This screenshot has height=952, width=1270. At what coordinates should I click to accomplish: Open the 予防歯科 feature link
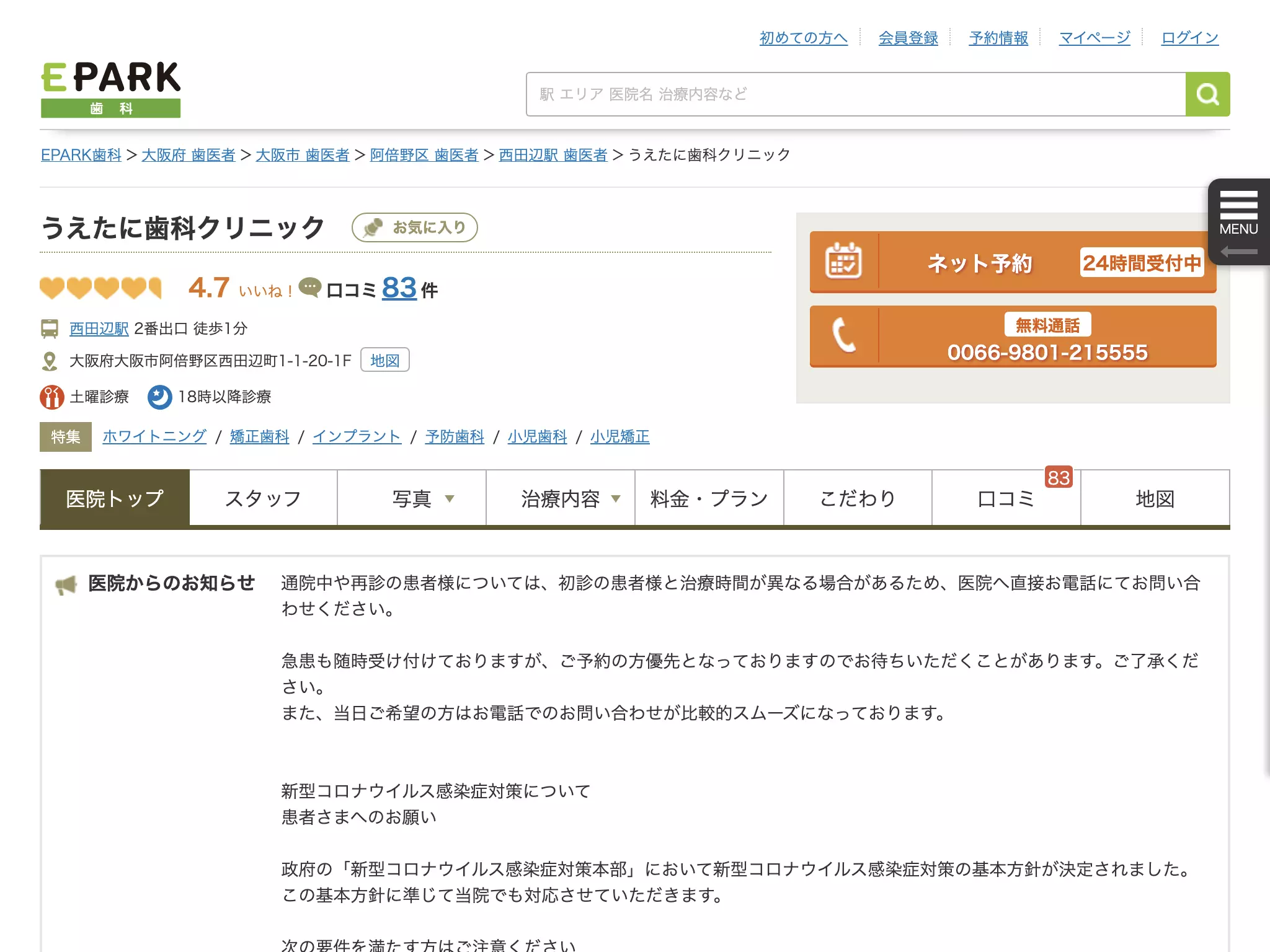coord(455,436)
